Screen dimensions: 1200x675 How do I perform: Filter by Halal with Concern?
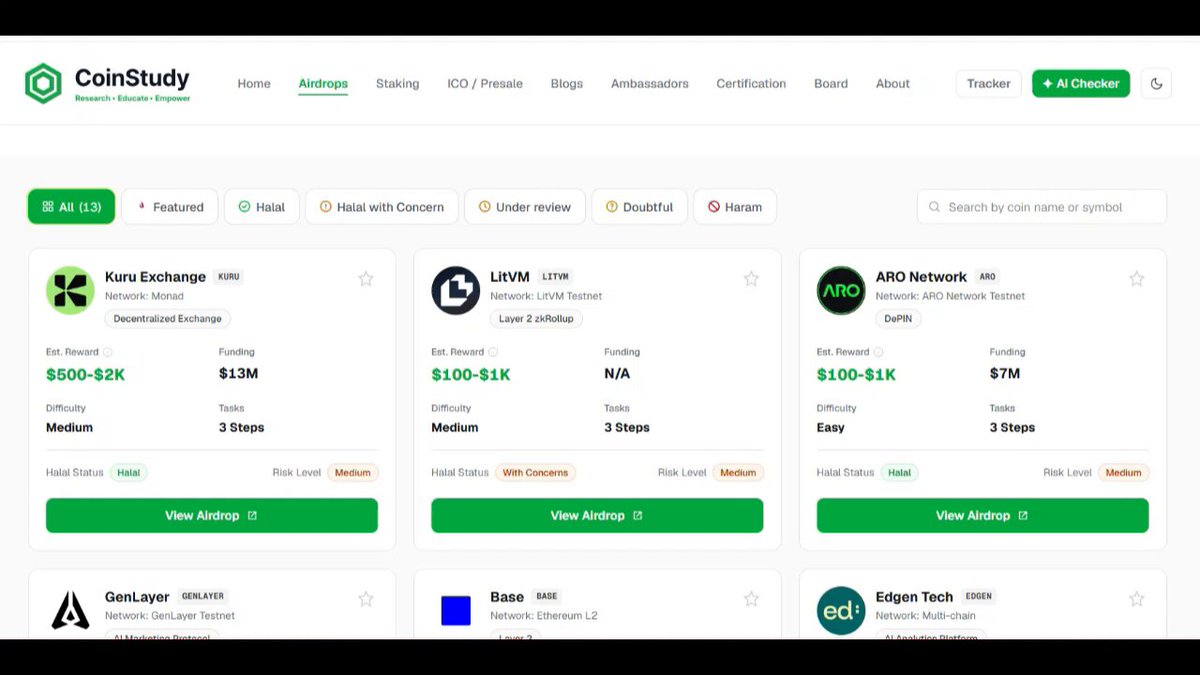[x=382, y=207]
